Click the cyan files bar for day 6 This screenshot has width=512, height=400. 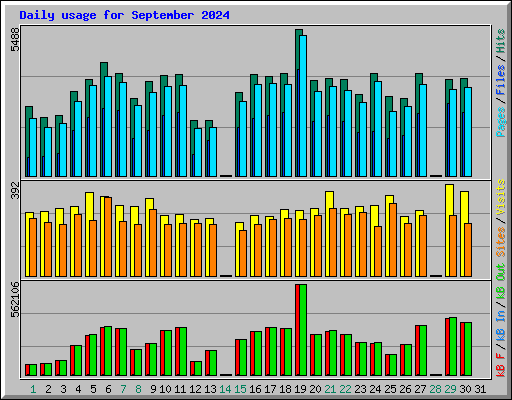108,127
